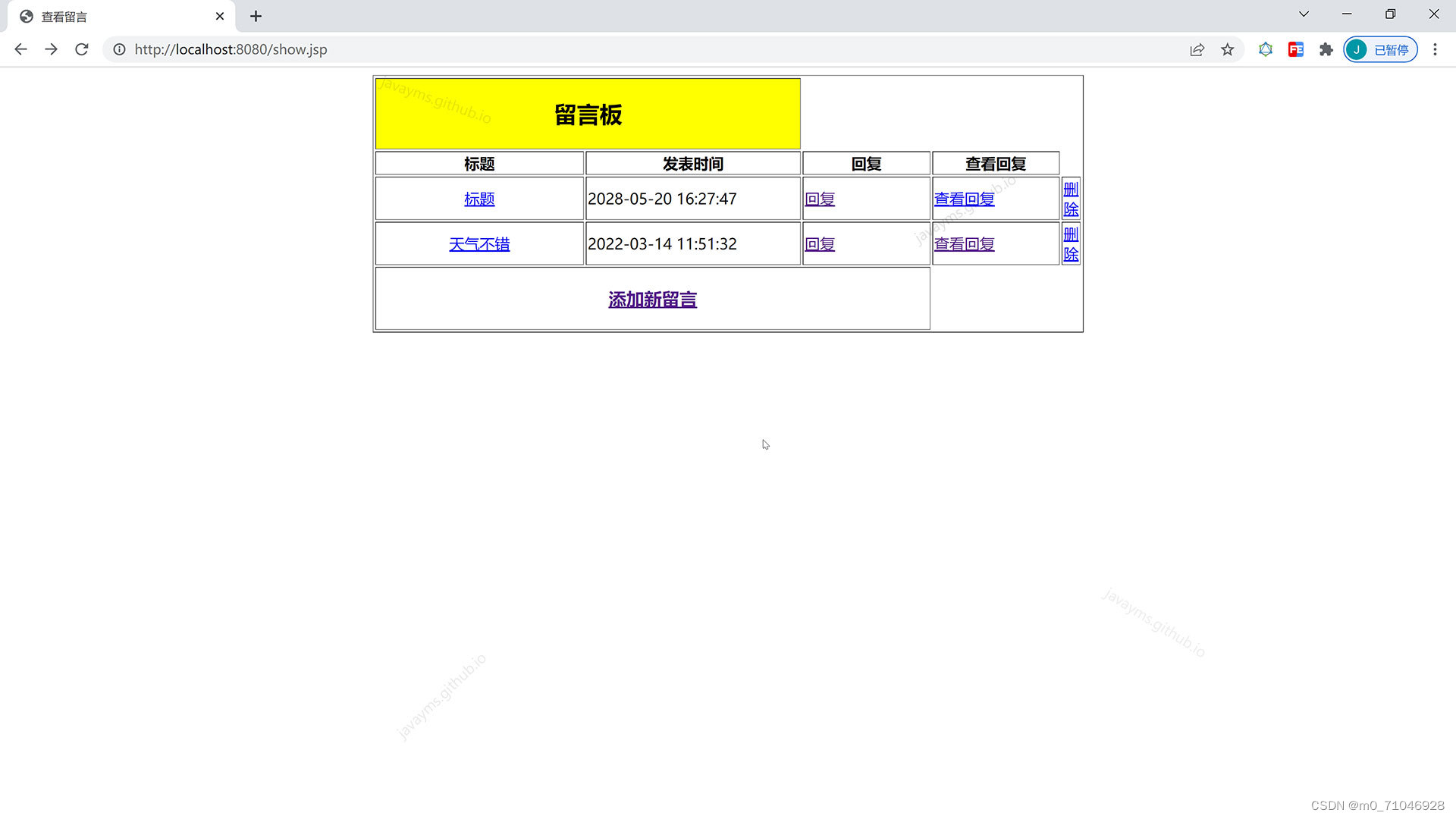Screen dimensions: 1456x819
Task: Click the 标题 column header
Action: tap(479, 164)
